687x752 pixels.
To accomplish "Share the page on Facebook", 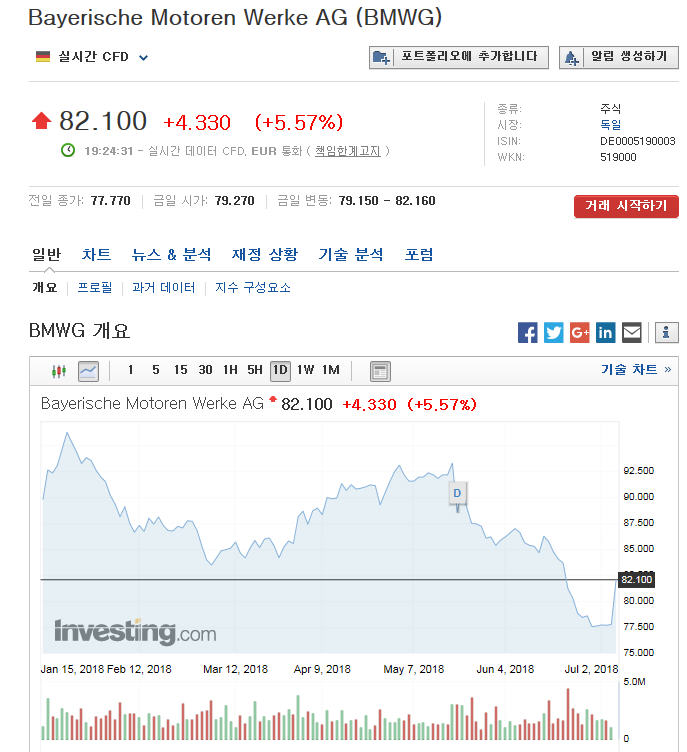I will pyautogui.click(x=528, y=333).
